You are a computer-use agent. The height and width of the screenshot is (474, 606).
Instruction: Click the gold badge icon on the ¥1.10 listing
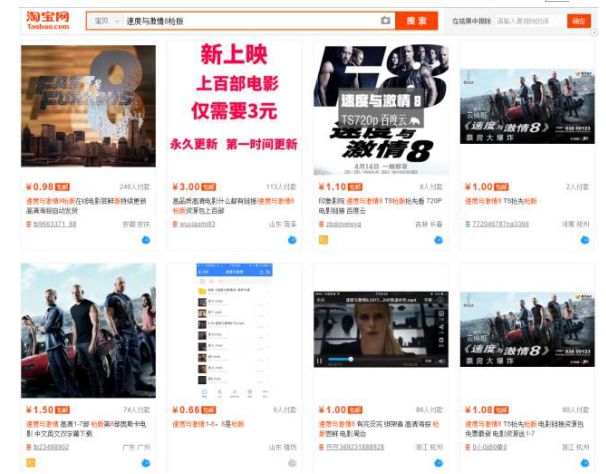tap(323, 240)
